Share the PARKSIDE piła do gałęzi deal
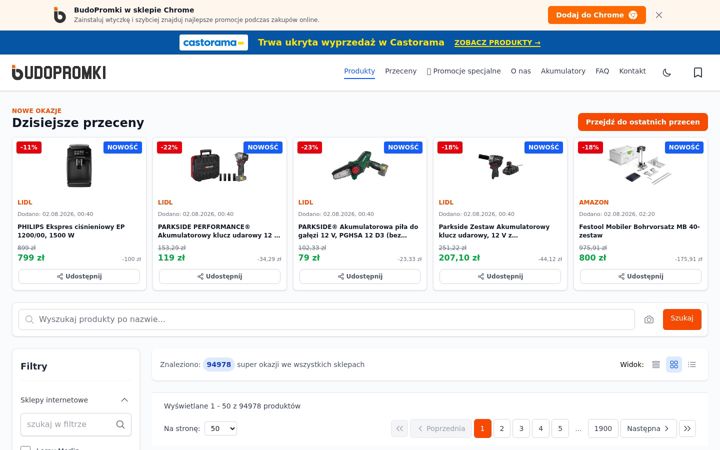The width and height of the screenshot is (720, 450). coord(360,276)
